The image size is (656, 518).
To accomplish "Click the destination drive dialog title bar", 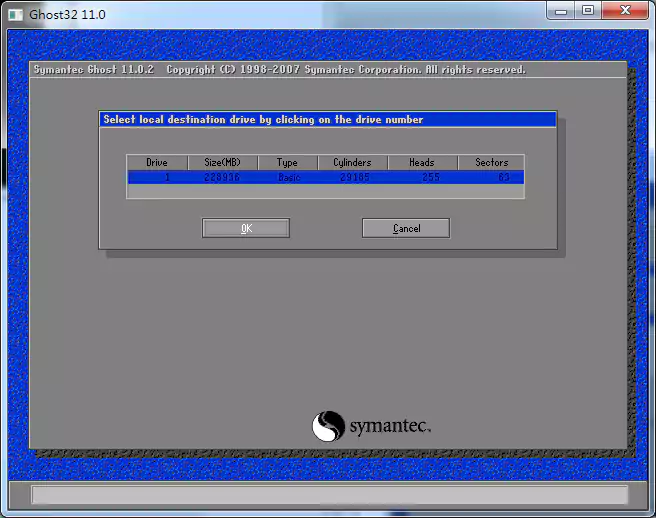I will (x=327, y=120).
